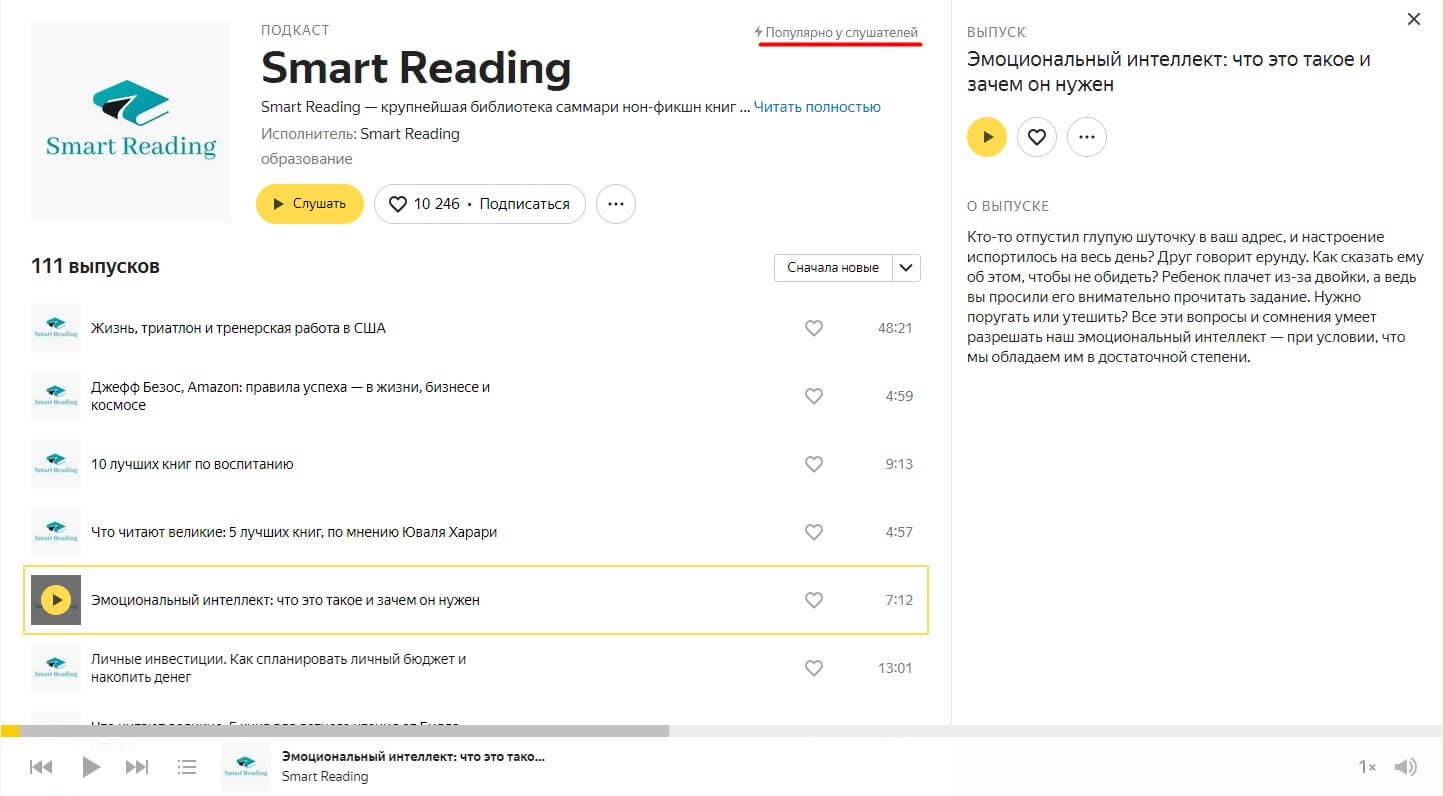Subscribe to the podcast via Подписаться
1443x796 pixels.
[524, 204]
